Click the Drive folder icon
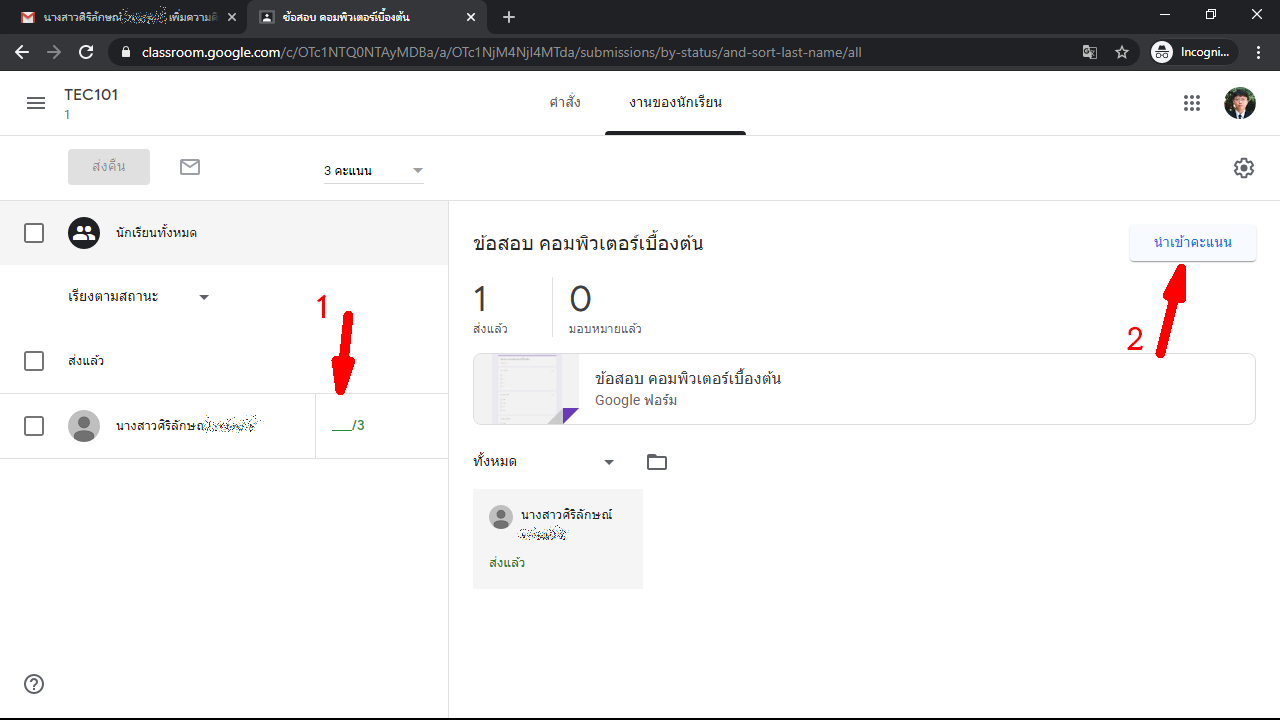Image resolution: width=1280 pixels, height=720 pixels. [656, 462]
